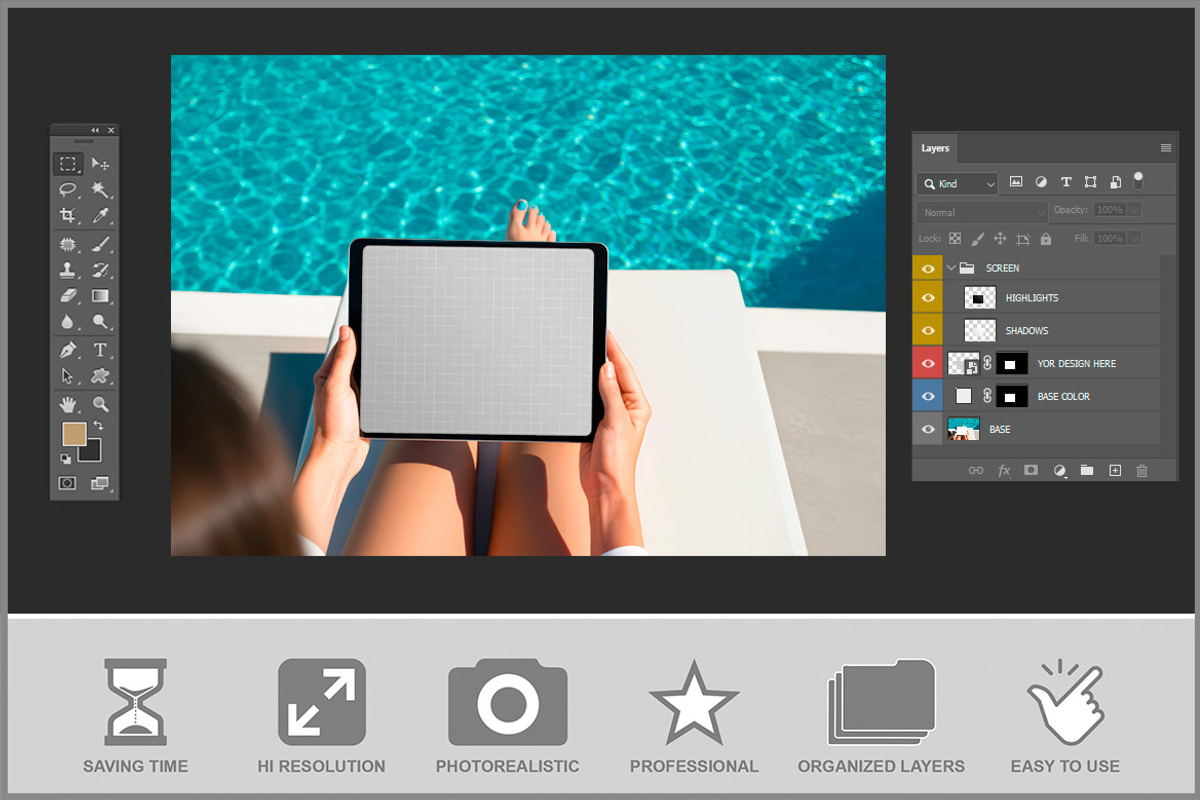Create new fill or adjustment layer
The width and height of the screenshot is (1200, 800).
[x=1059, y=470]
